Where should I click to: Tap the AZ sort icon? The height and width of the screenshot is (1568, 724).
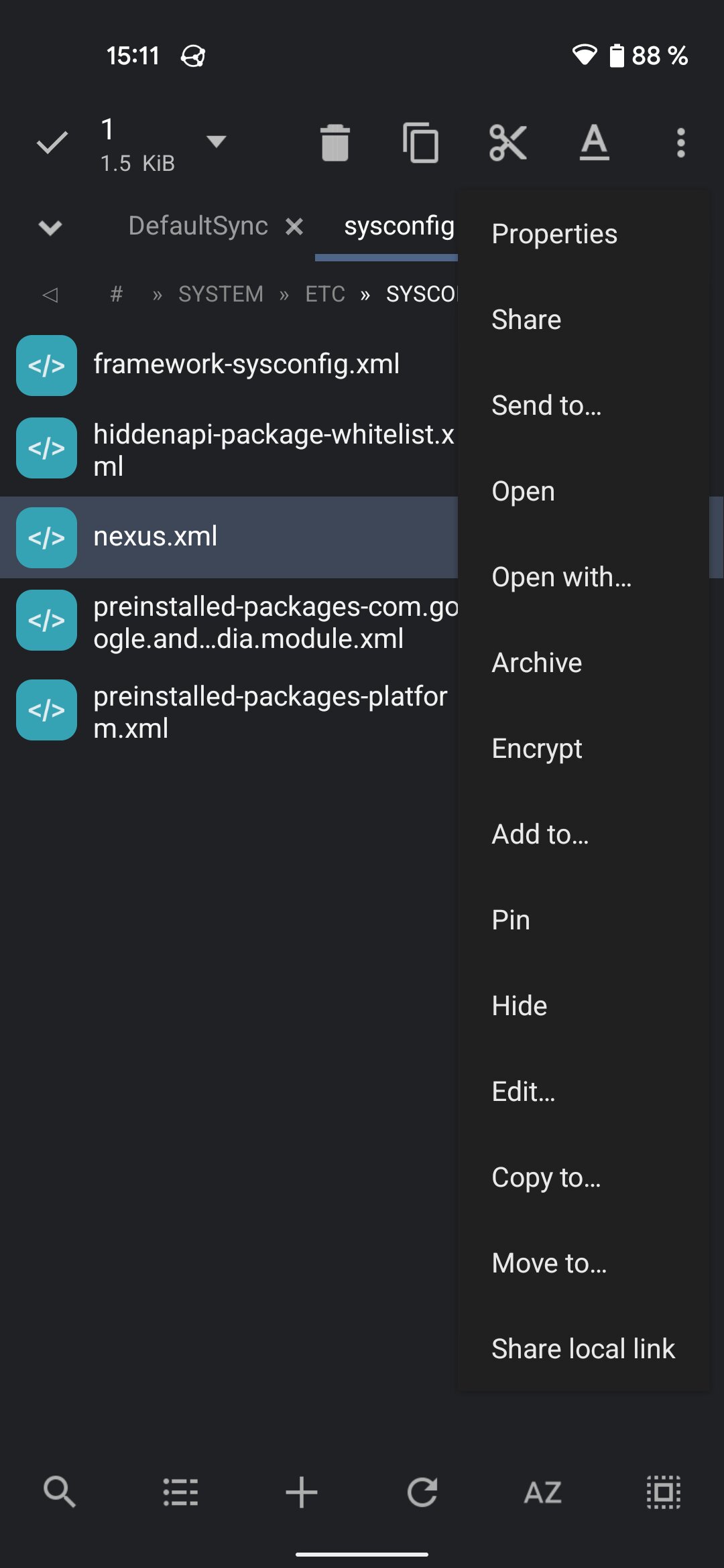point(543,1492)
